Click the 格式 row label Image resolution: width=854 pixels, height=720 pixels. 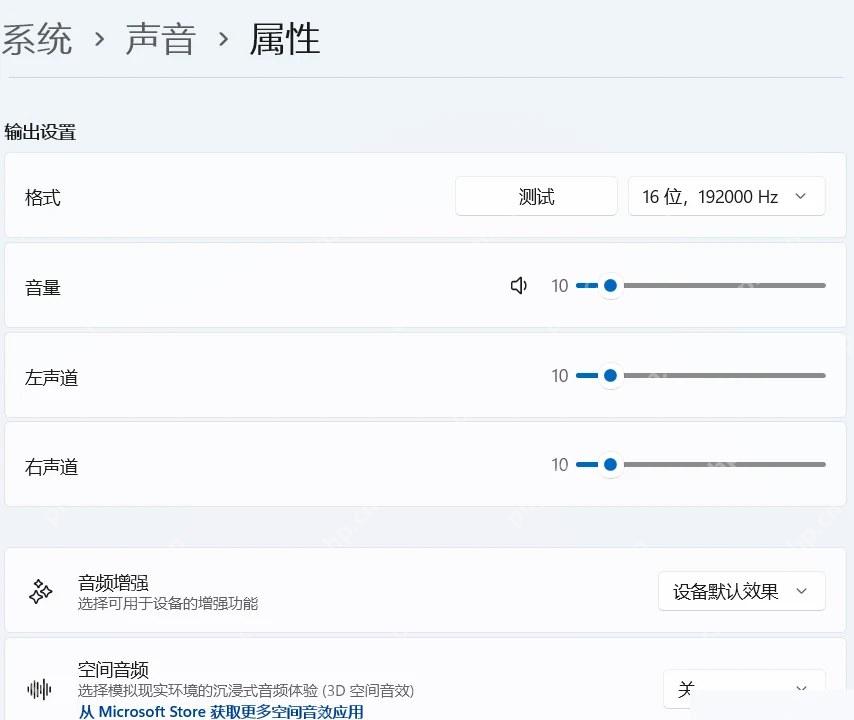pyautogui.click(x=42, y=197)
